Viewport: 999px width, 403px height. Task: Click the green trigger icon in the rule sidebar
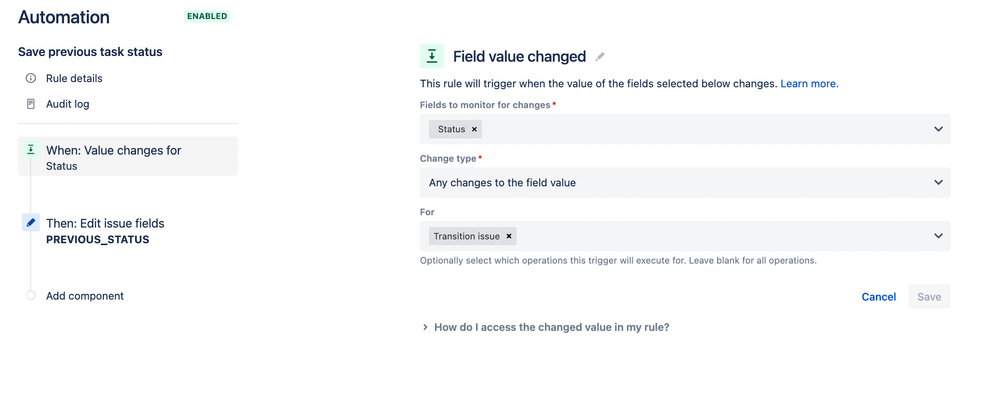(31, 150)
